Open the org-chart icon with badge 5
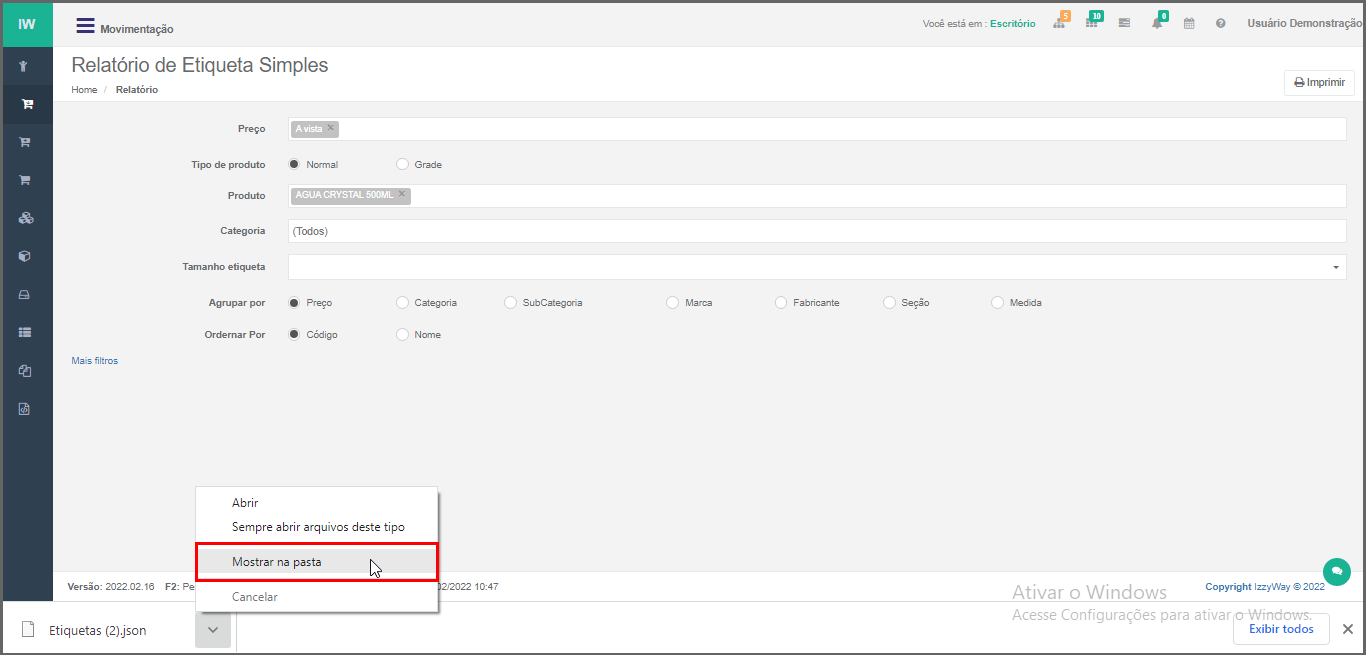 coord(1060,22)
